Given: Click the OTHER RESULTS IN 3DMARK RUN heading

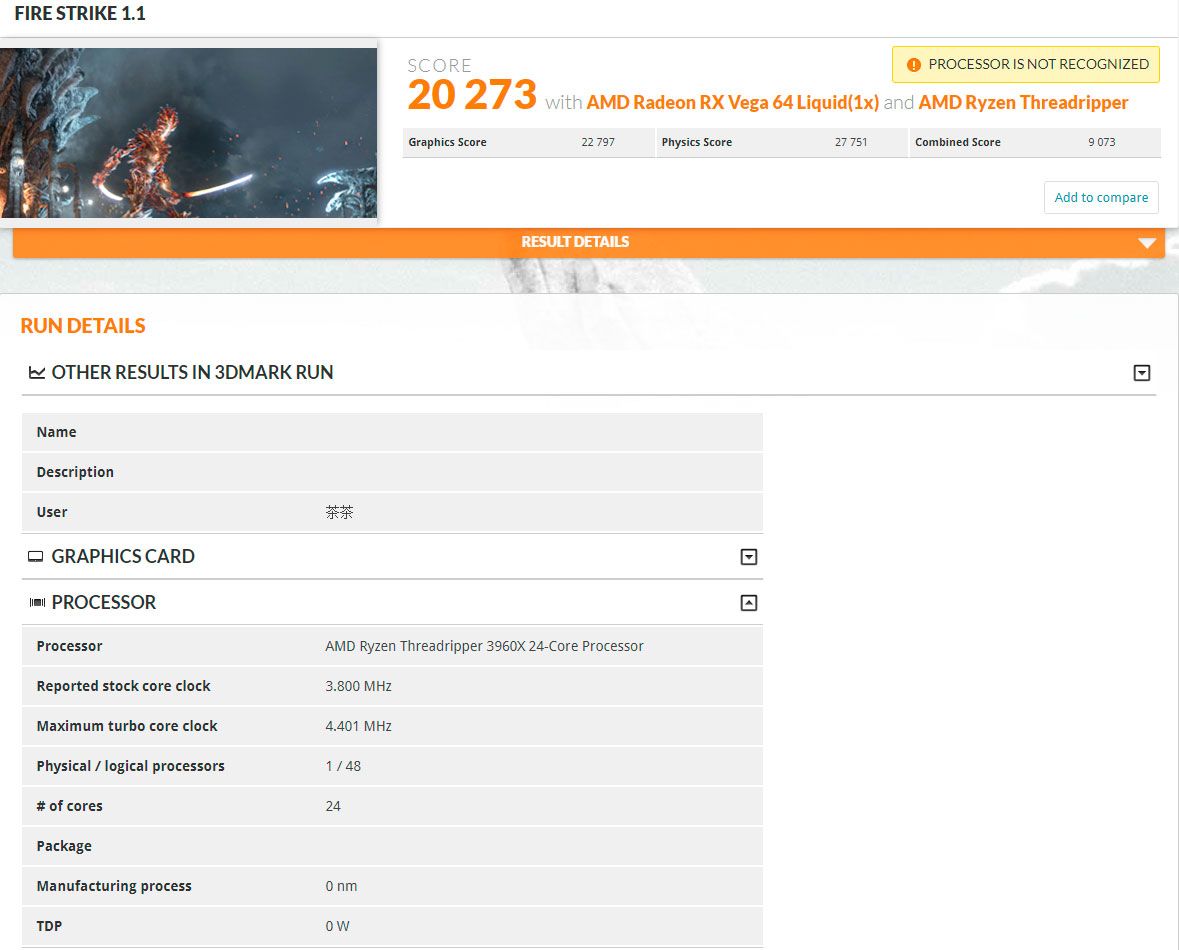Looking at the screenshot, I should click(192, 372).
